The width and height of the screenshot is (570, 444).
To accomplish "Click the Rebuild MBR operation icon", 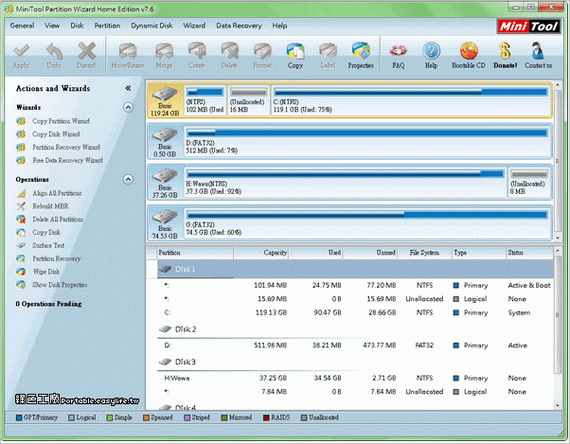I will tap(21, 206).
